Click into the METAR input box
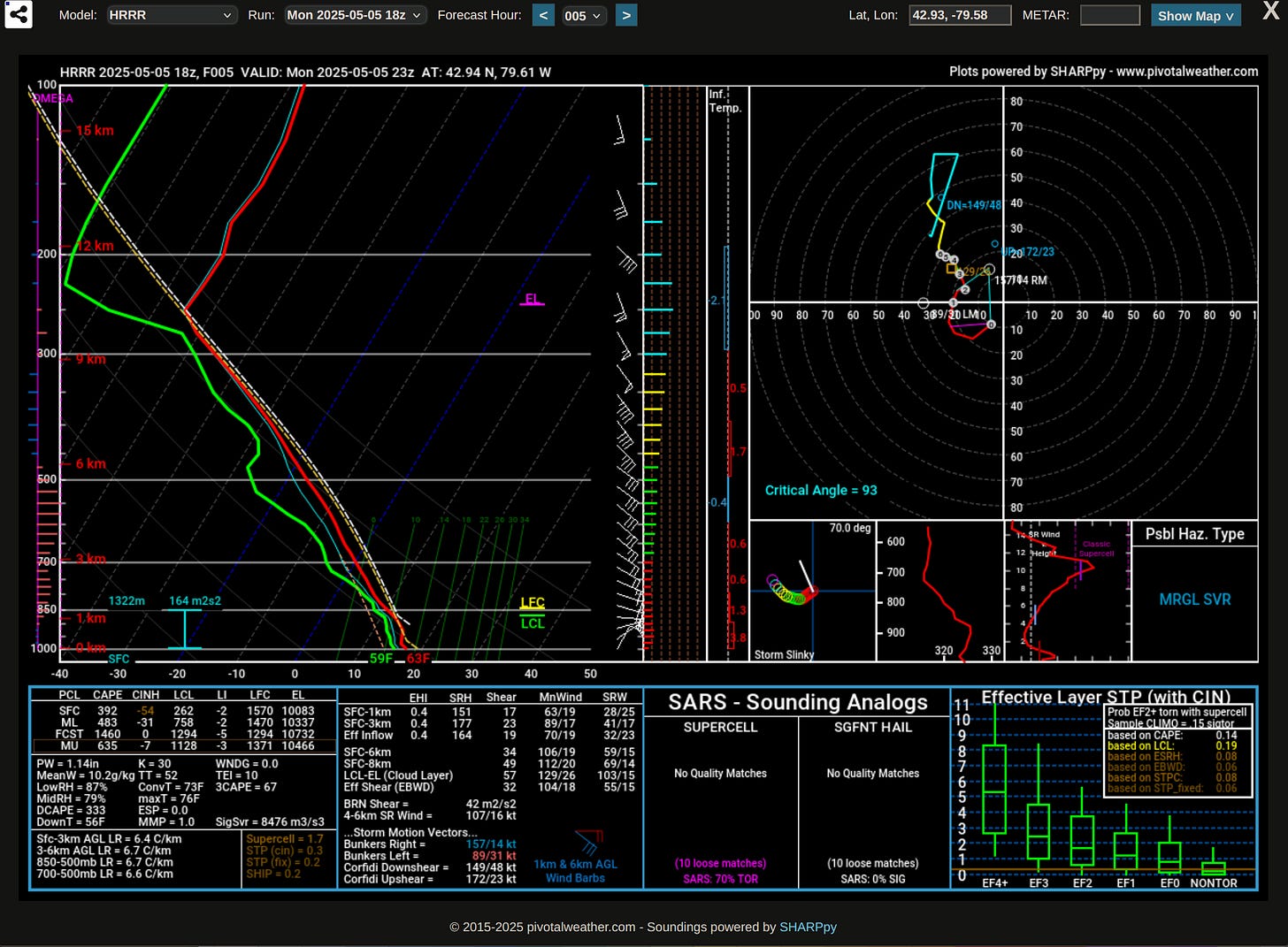This screenshot has width=1288, height=947. pyautogui.click(x=1110, y=15)
